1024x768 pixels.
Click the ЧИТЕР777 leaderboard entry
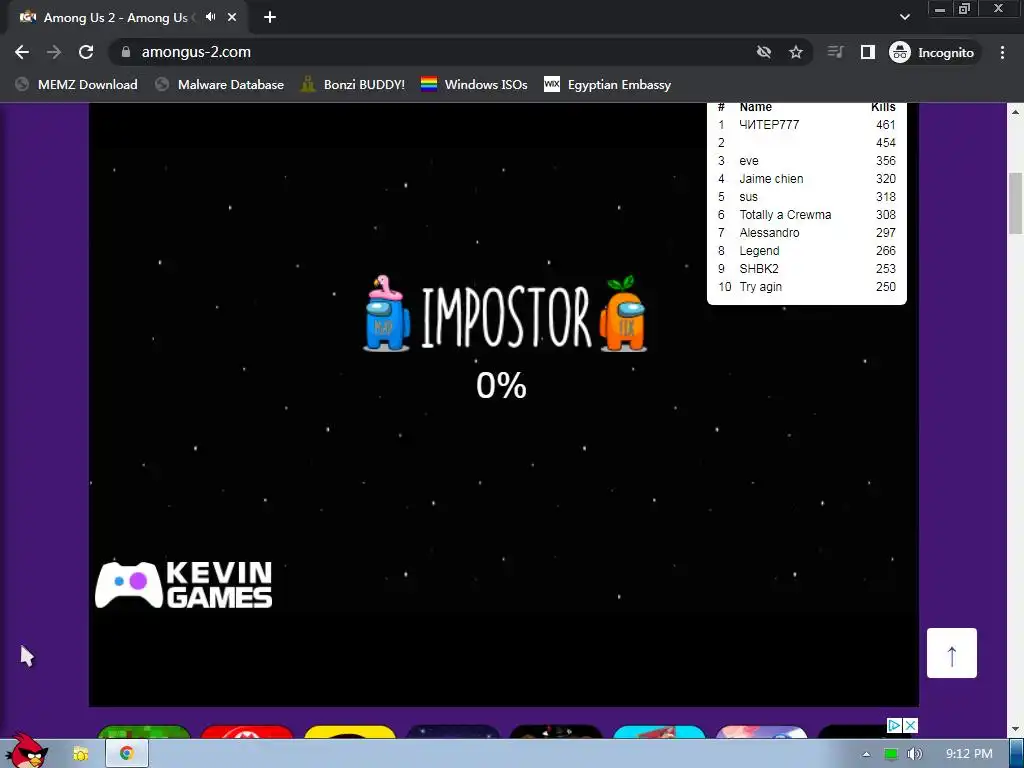coord(807,125)
